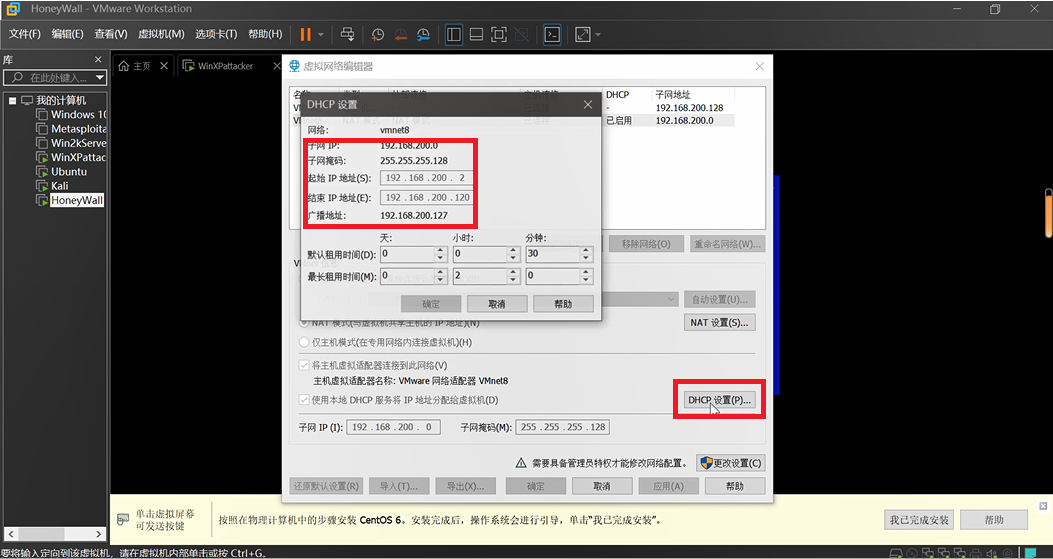
Task: Click the library horizontal scrollbar right arrow
Action: coord(99,534)
